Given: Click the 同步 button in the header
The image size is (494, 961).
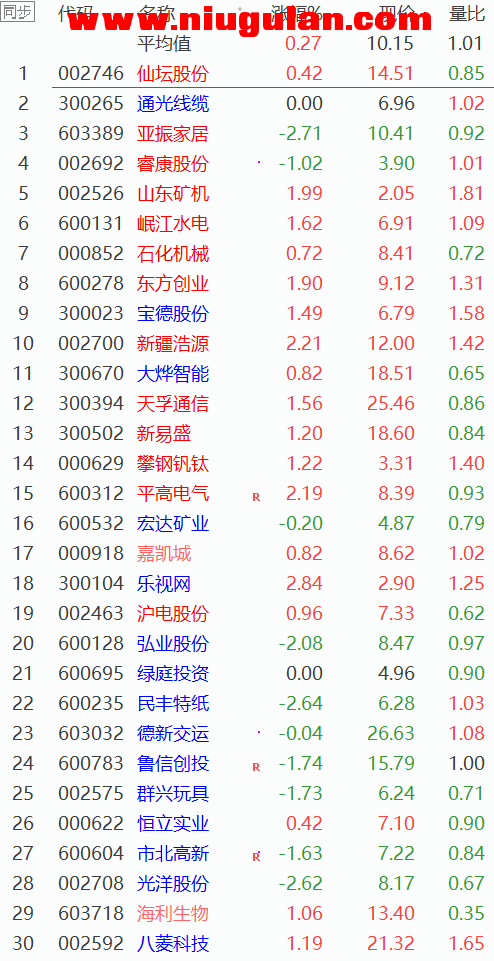Looking at the screenshot, I should [17, 12].
